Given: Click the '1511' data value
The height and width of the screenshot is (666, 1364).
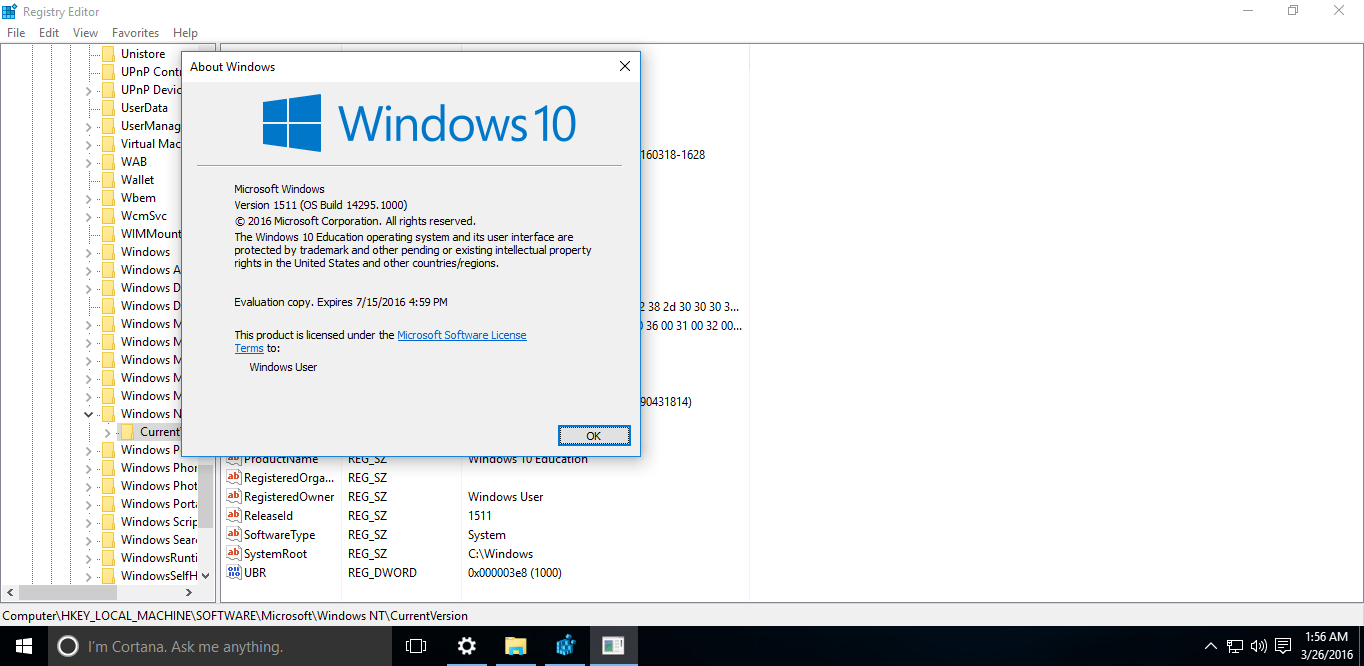Looking at the screenshot, I should pyautogui.click(x=479, y=516).
